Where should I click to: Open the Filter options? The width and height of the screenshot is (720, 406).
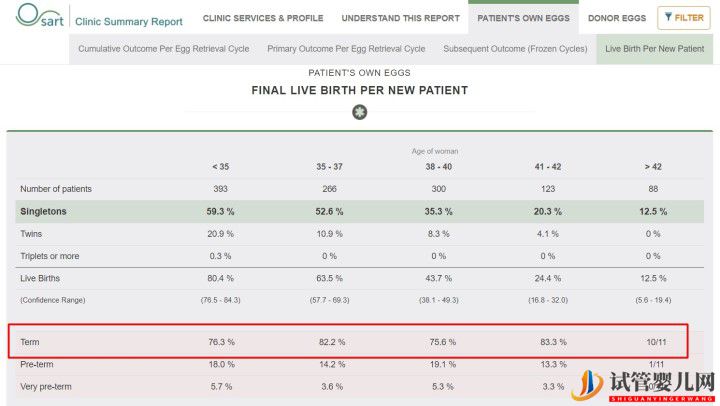683,18
